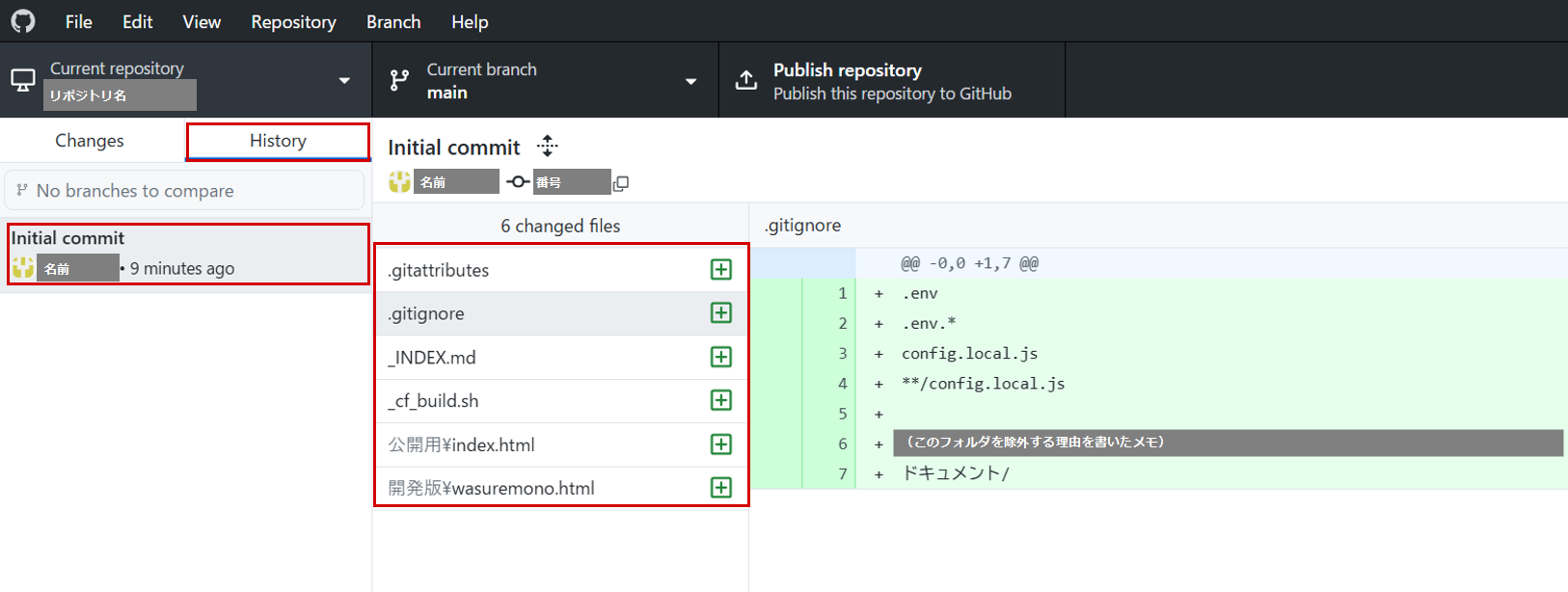1568x592 pixels.
Task: Click the @@ -0,0 +1,7 @@ hunk header
Action: click(x=969, y=263)
